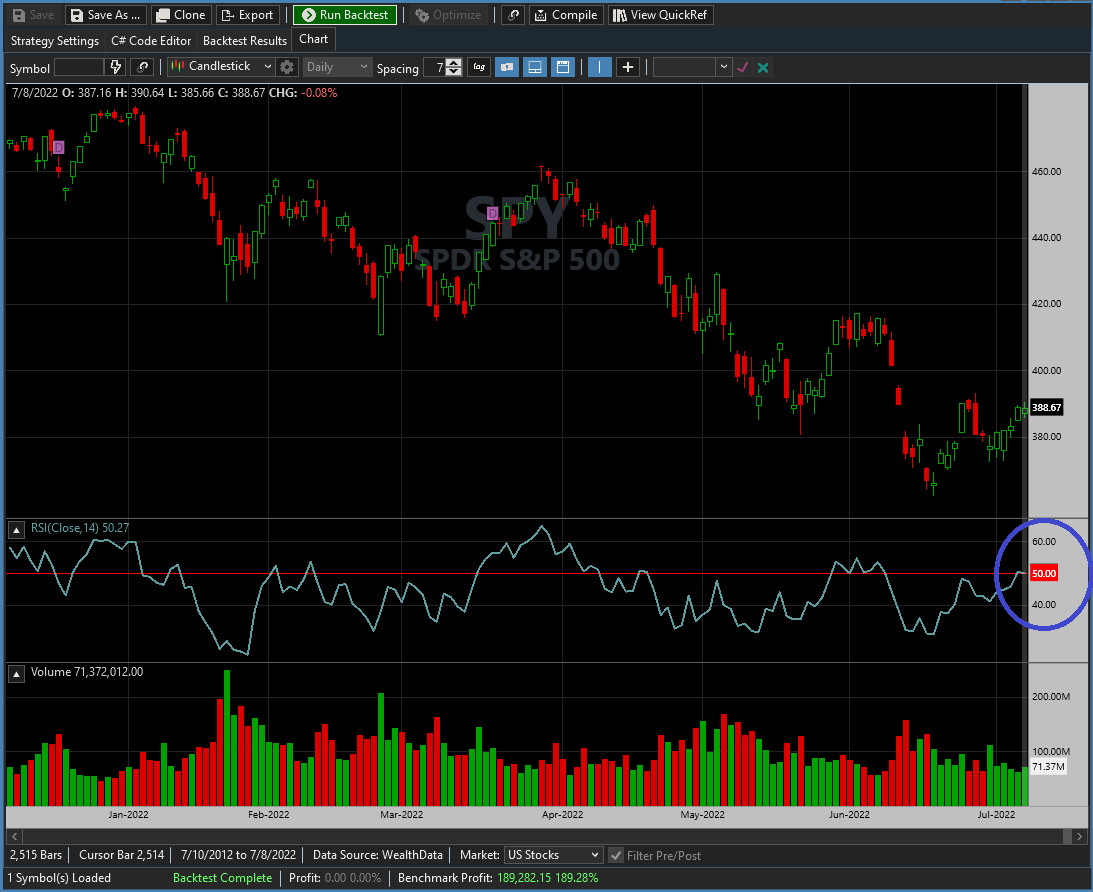Click the 7/10/2012 to 7/8/2022 date range

(238, 855)
